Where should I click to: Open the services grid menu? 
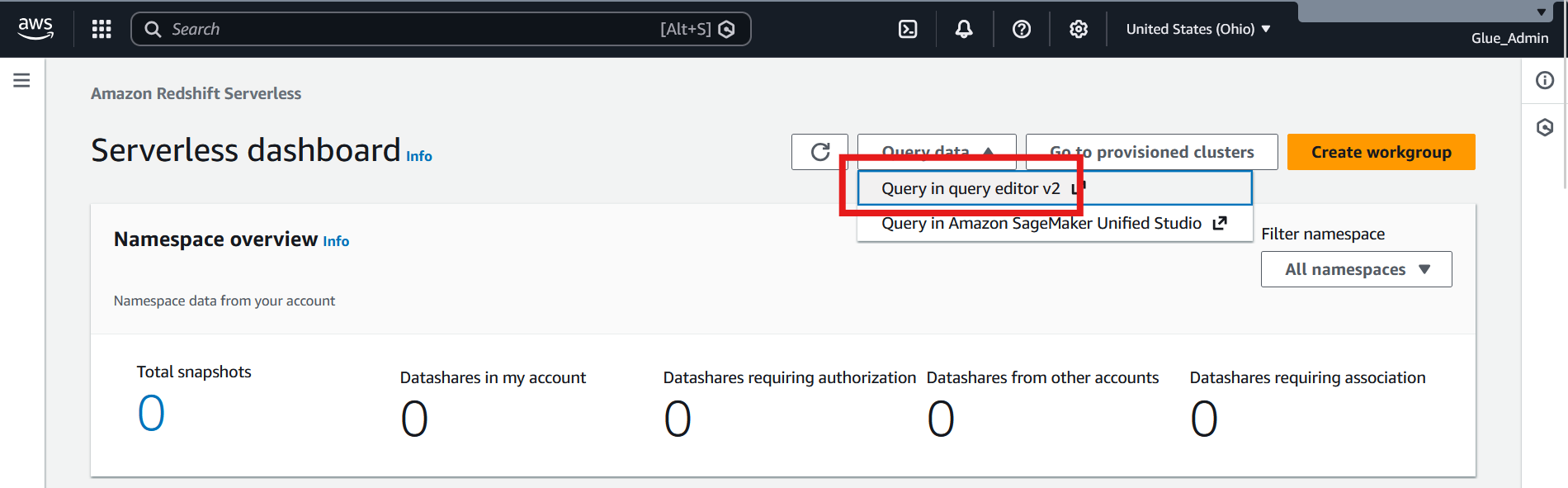[x=102, y=29]
